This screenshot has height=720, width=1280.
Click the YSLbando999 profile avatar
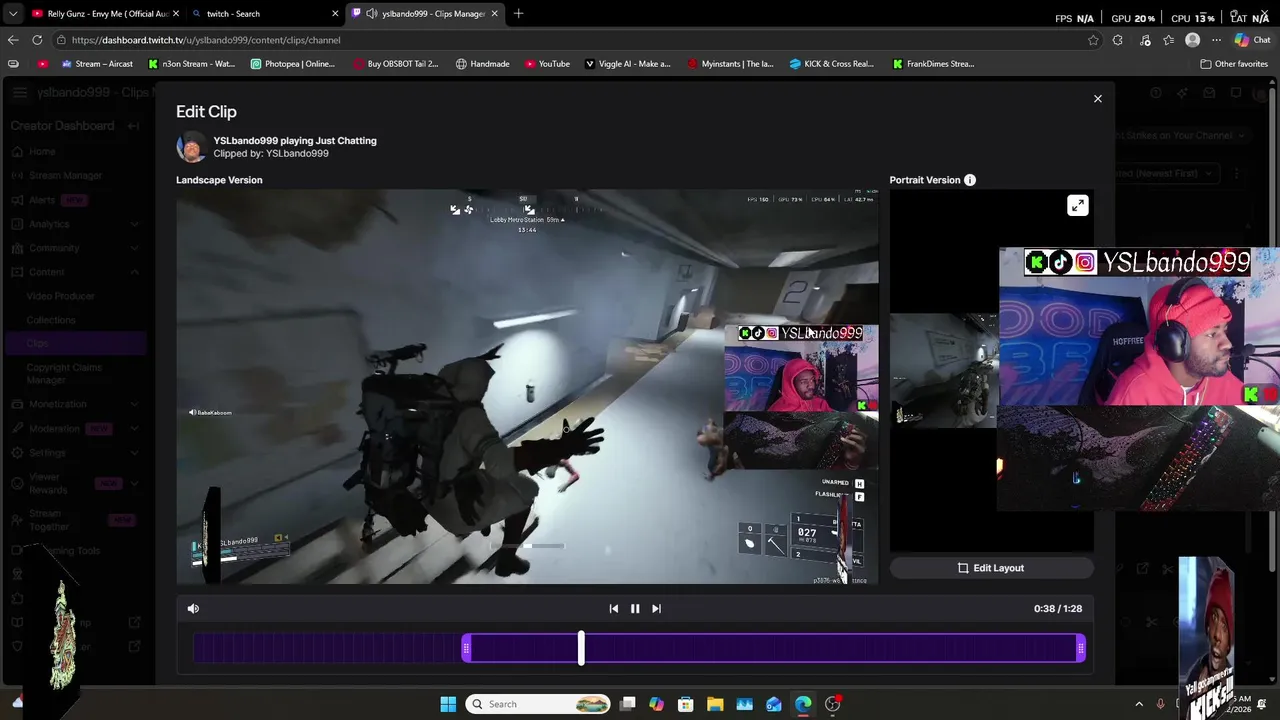[191, 147]
